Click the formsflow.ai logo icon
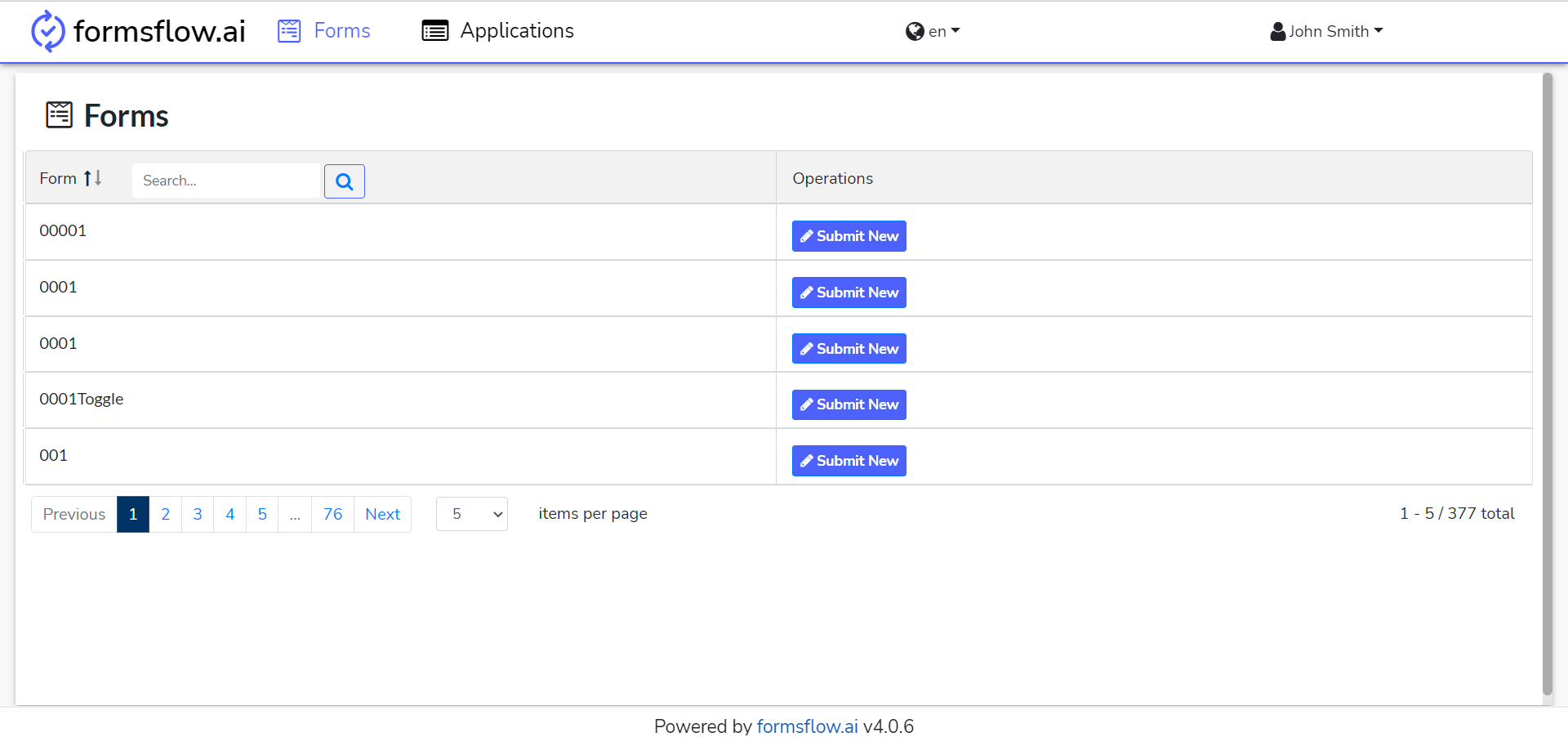Image resolution: width=1568 pixels, height=737 pixels. (x=47, y=31)
